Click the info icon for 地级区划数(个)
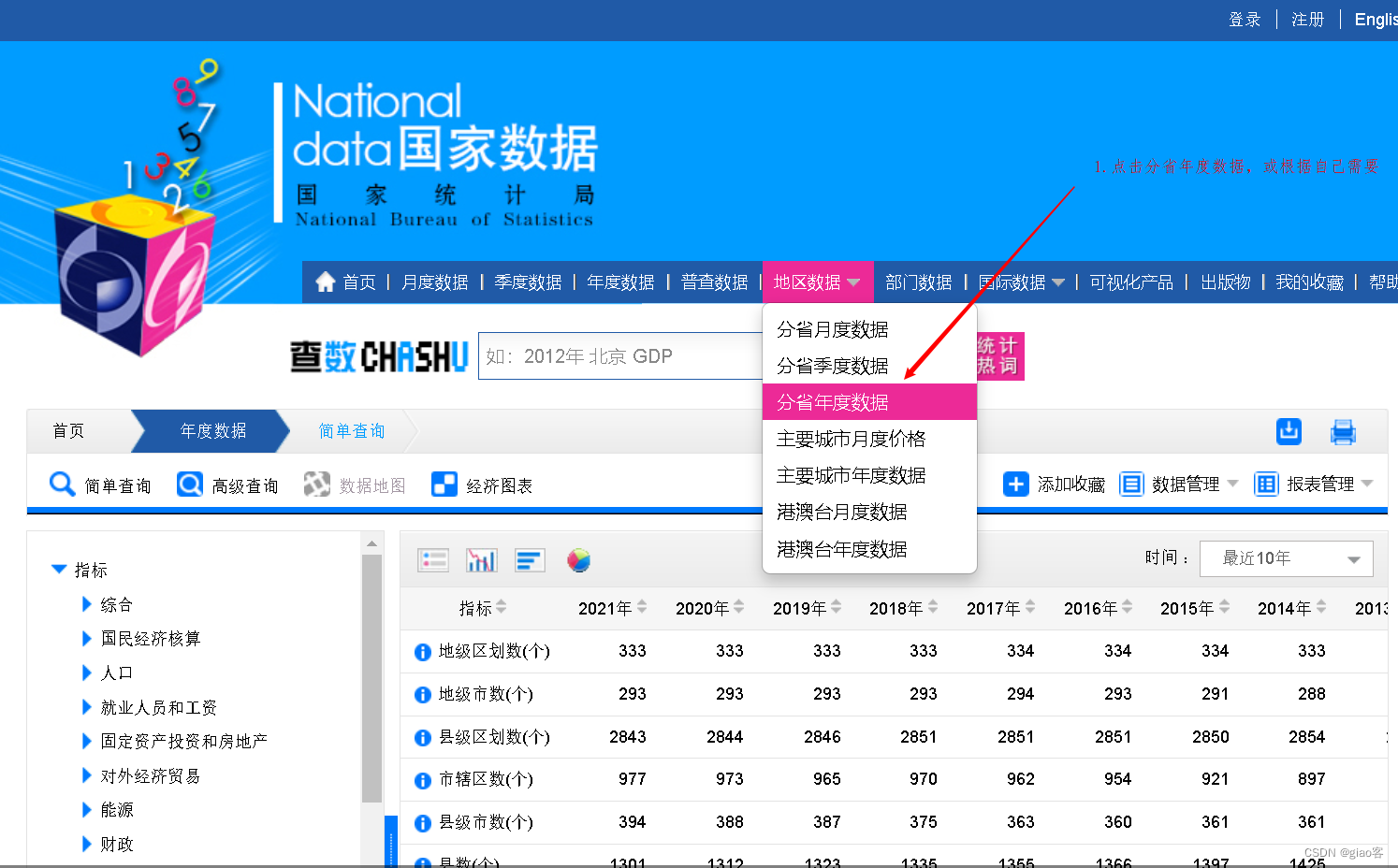1398x868 pixels. coord(422,652)
